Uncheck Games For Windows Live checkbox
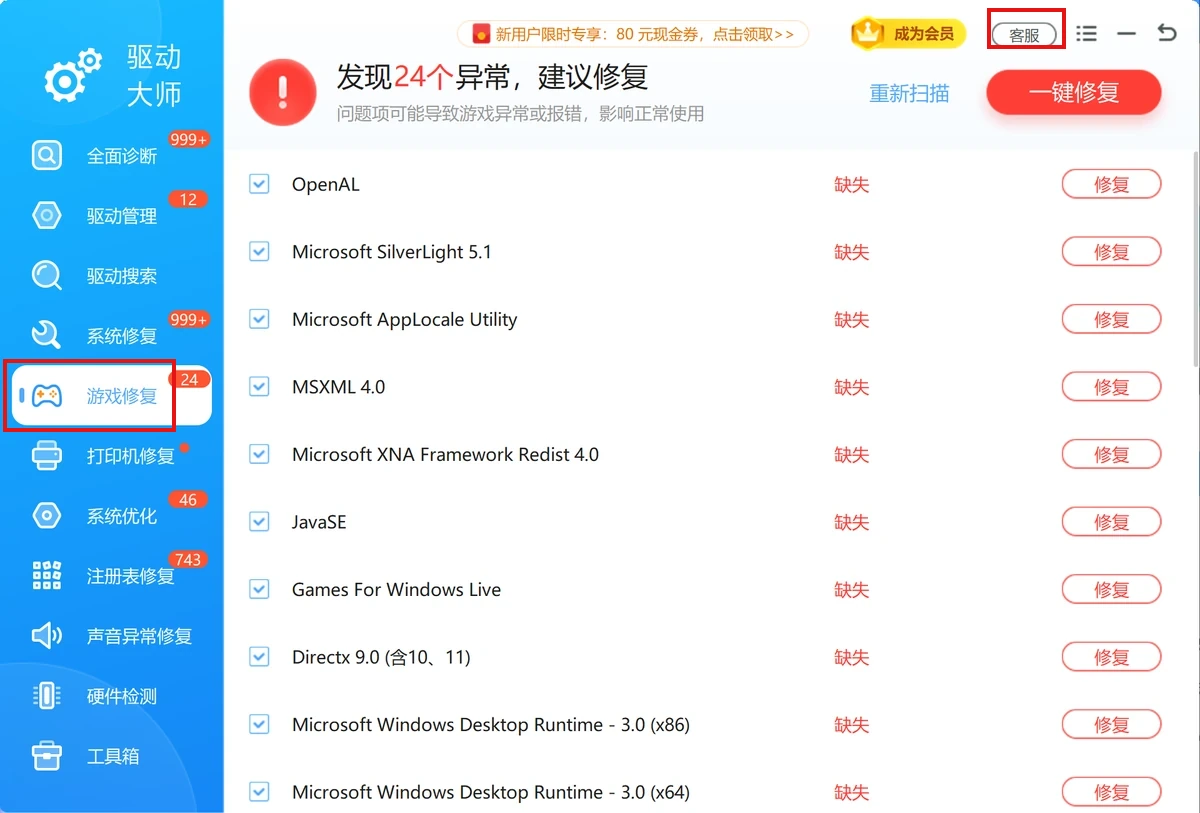This screenshot has width=1200, height=813. point(259,589)
